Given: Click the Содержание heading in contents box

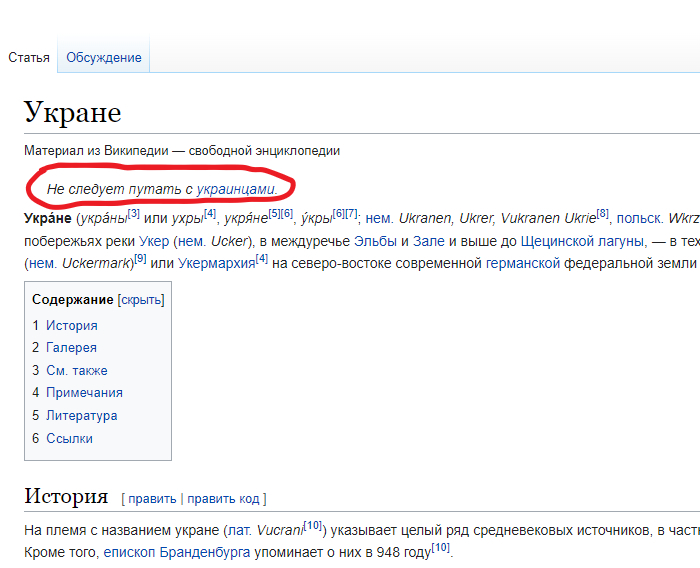Looking at the screenshot, I should (73, 300).
